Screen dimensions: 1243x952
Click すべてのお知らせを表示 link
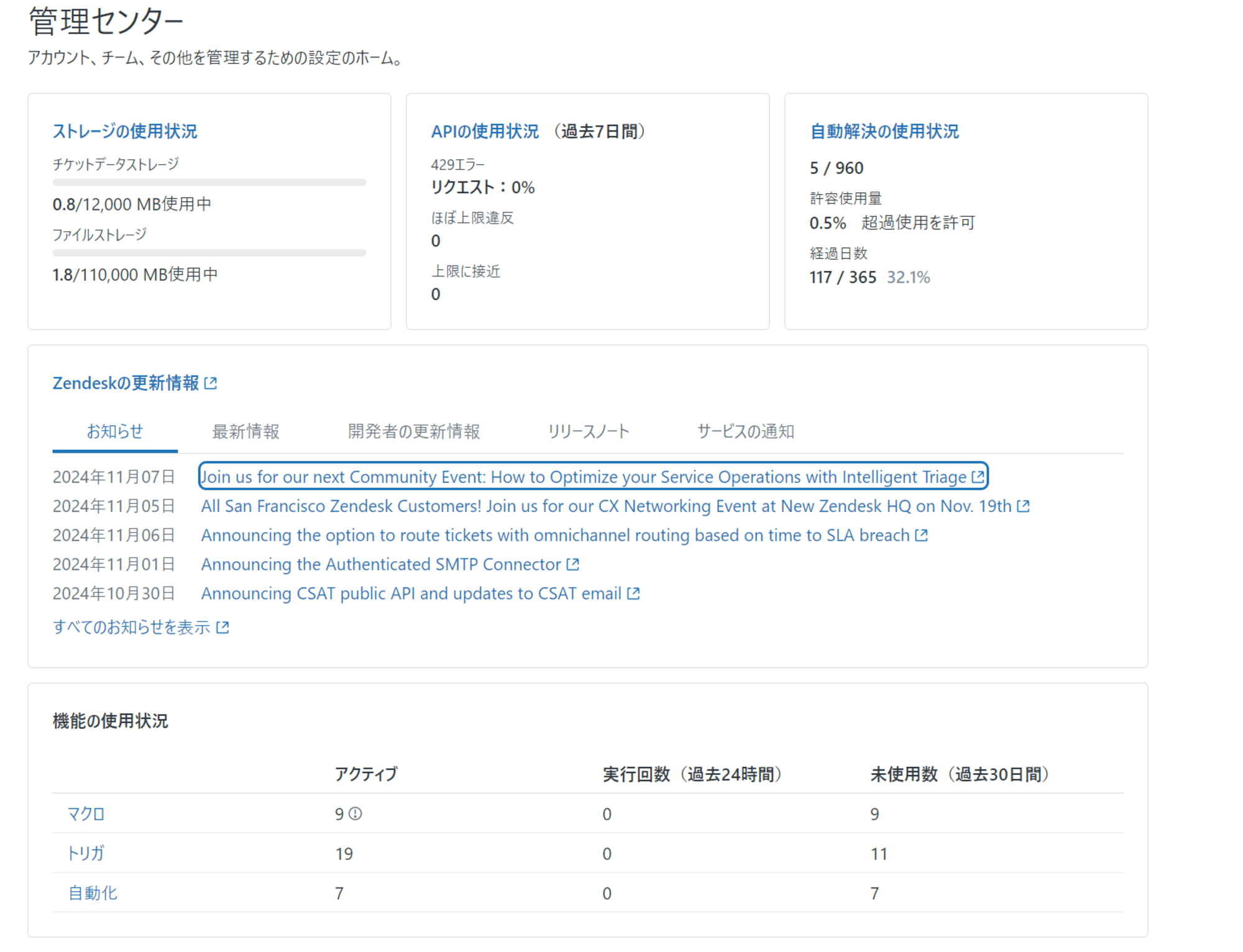(132, 627)
